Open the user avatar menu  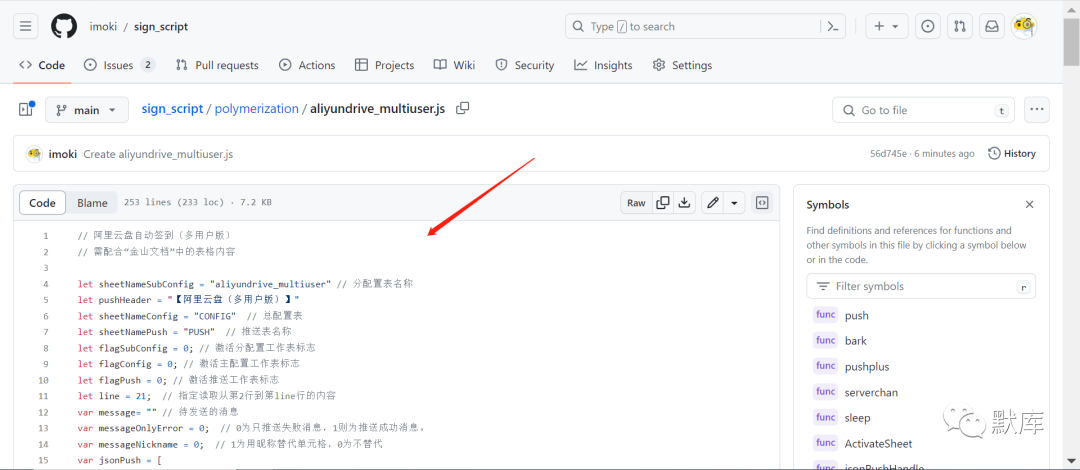[x=1024, y=26]
